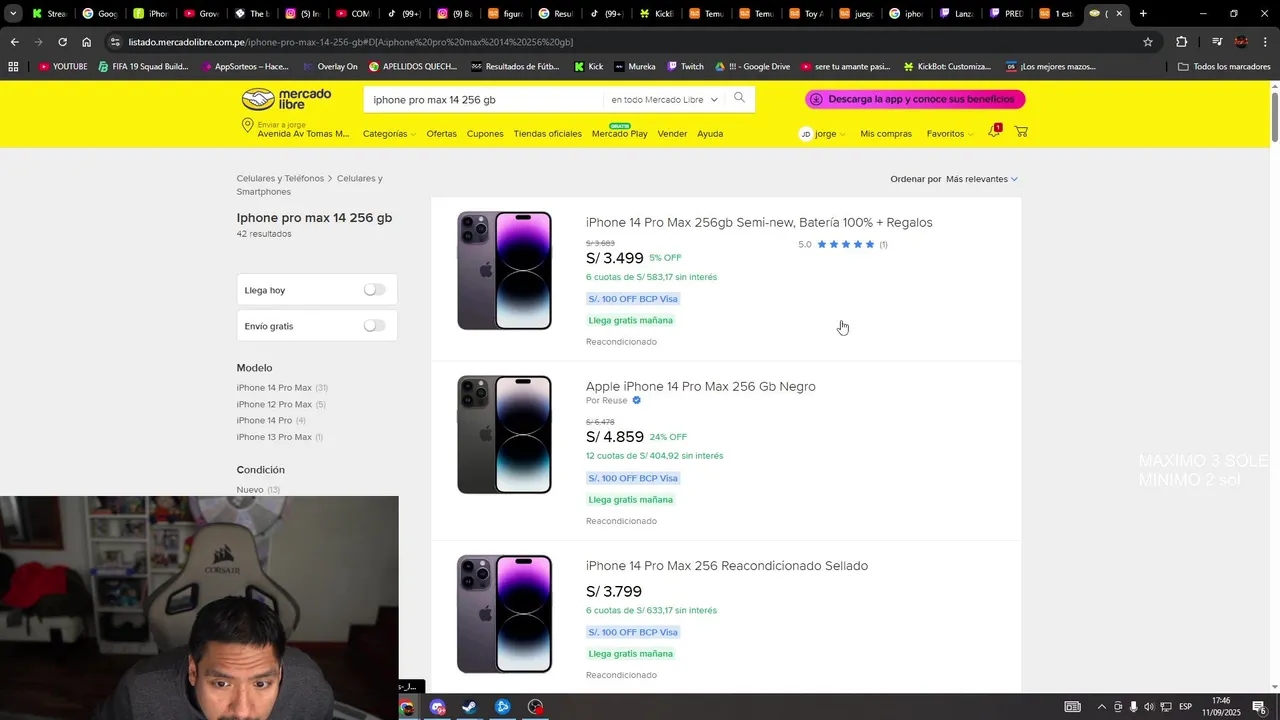Screen dimensions: 1280x720
Task: Click the site info icon in address bar
Action: [116, 42]
